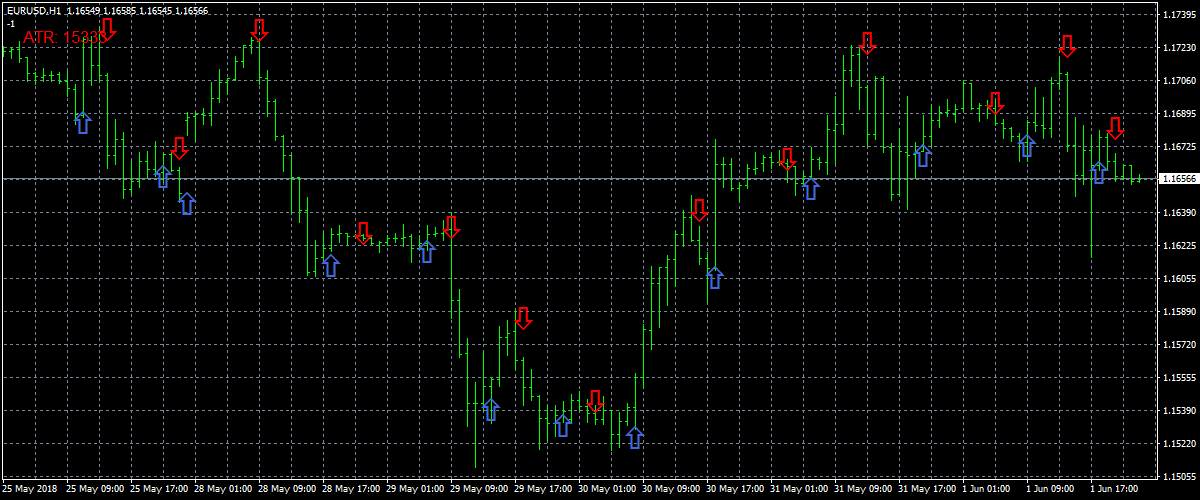Click the 29 May 09:00 time label

(x=480, y=491)
